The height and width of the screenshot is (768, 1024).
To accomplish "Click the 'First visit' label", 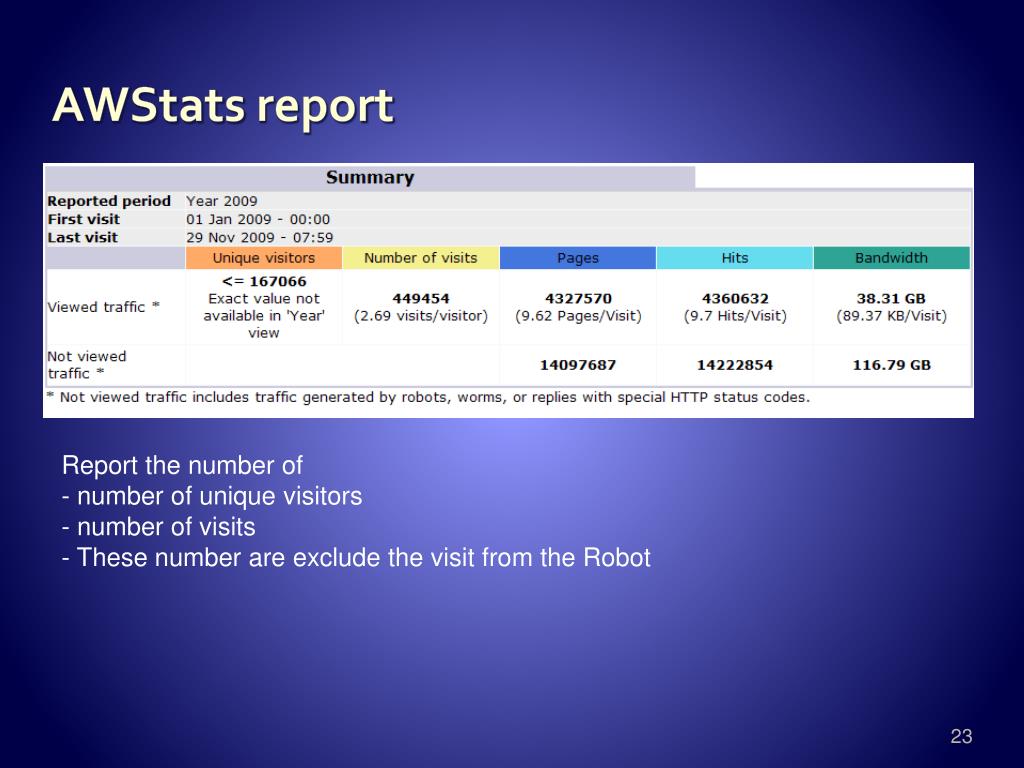I will (x=84, y=219).
